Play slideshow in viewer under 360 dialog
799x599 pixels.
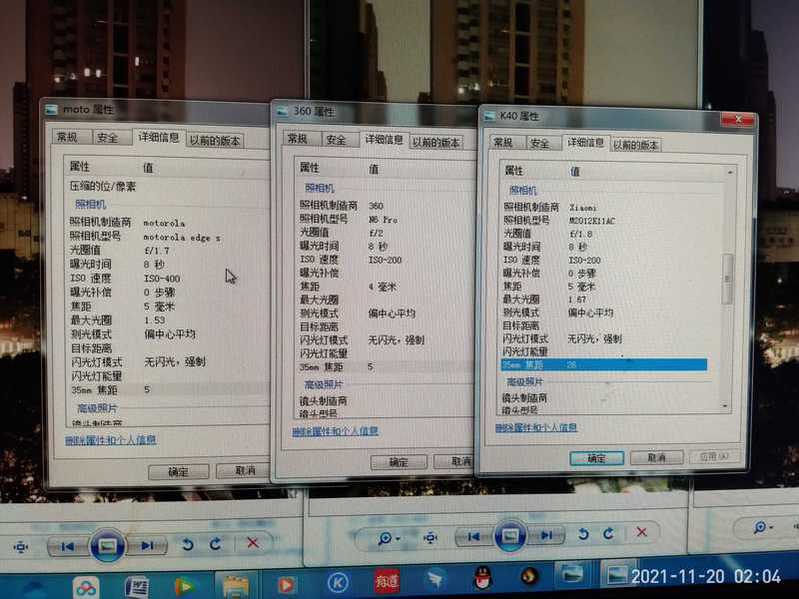510,535
